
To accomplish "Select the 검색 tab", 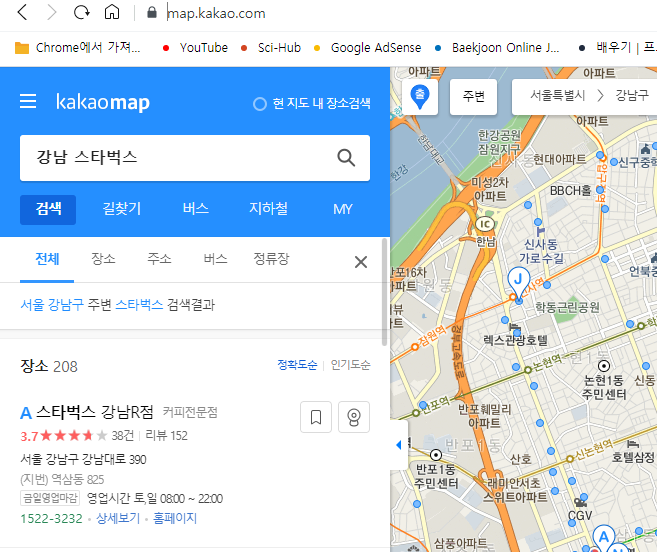I will click(x=48, y=210).
